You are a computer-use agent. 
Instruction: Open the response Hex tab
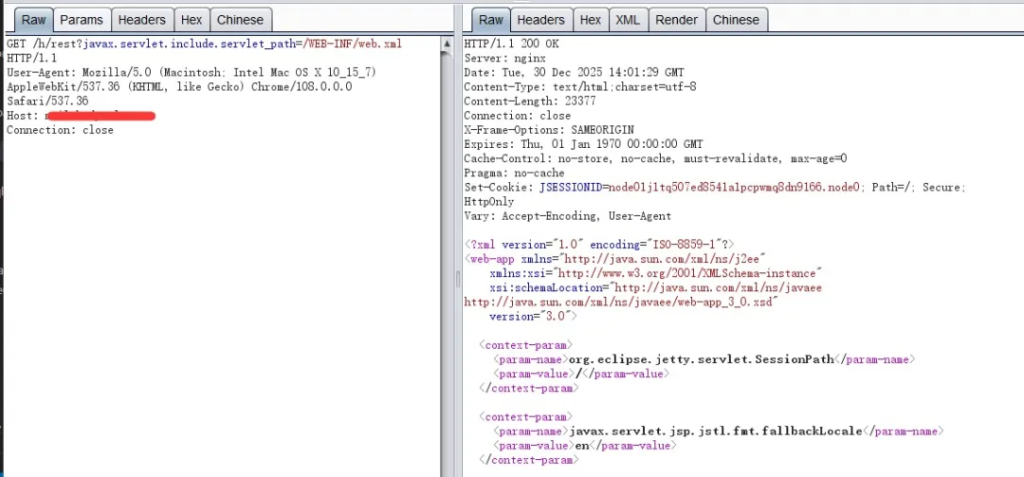[x=590, y=19]
